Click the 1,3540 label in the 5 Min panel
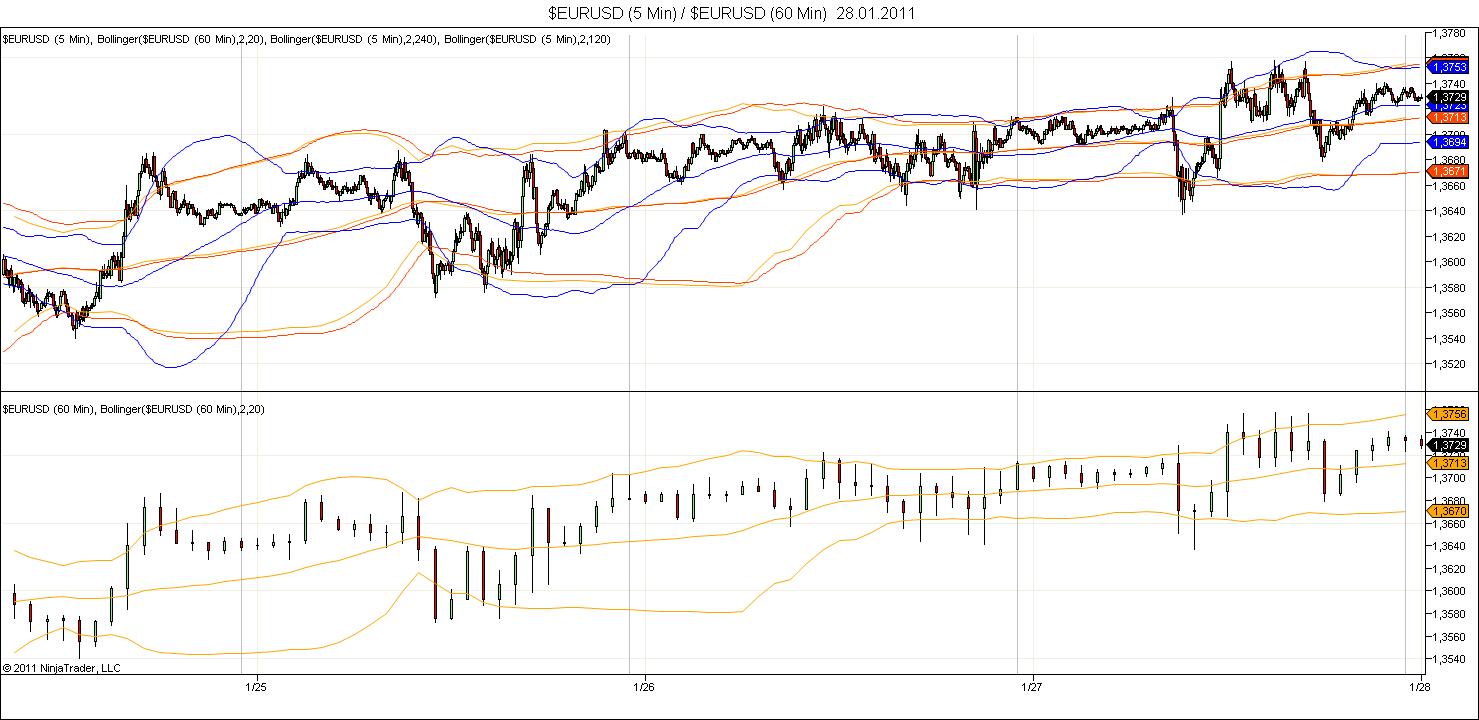This screenshot has height=720, width=1479. point(1451,339)
